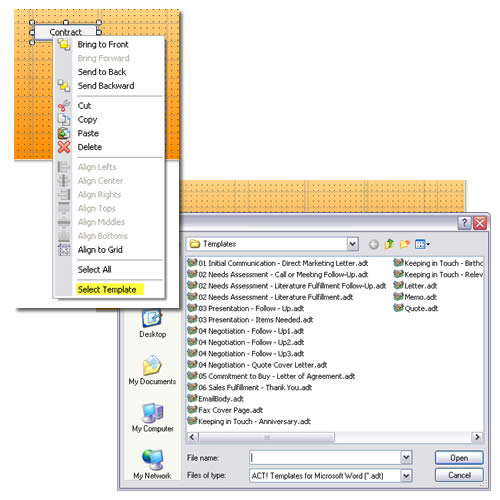Click the Open button
Screen dimensions: 500x500
pos(459,458)
